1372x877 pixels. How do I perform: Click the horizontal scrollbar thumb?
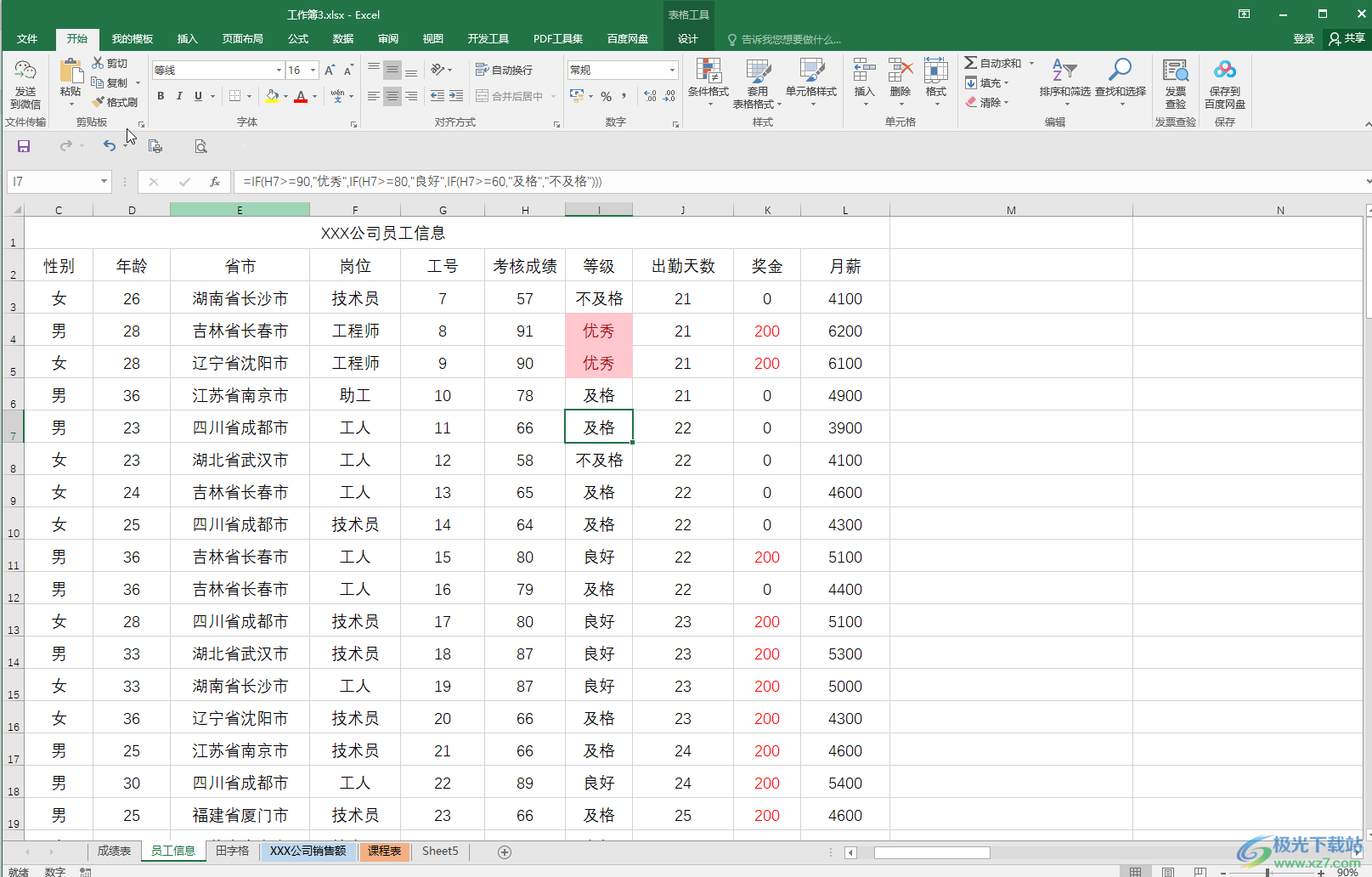[932, 852]
